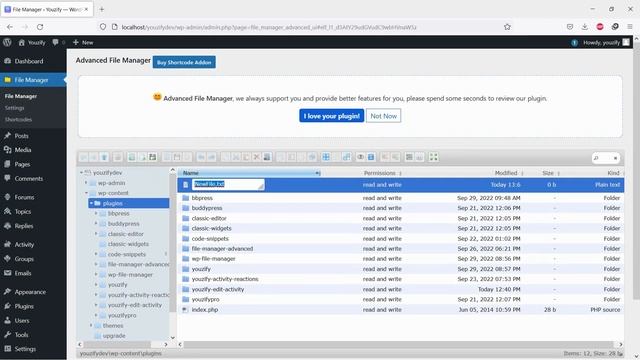Screen dimensions: 640x360
Task: Click the upload files toolbar icon
Action: coord(152,157)
